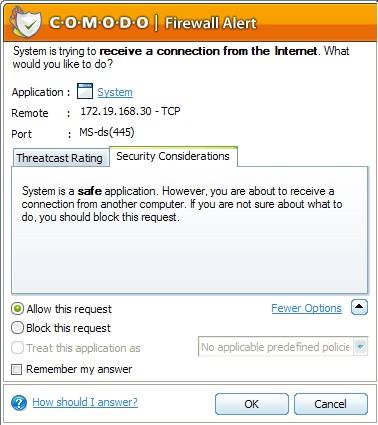Click the Fewer Options link
Screen dimensions: 378x425
coord(306,308)
